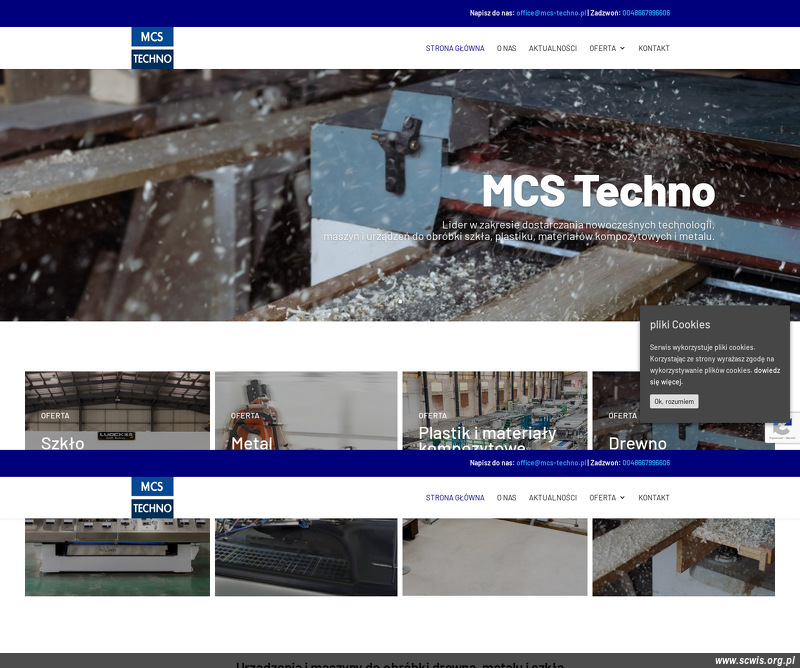Viewport: 800px width, 668px height.
Task: Click the glass machine thumbnail with green floor
Action: pos(117,557)
